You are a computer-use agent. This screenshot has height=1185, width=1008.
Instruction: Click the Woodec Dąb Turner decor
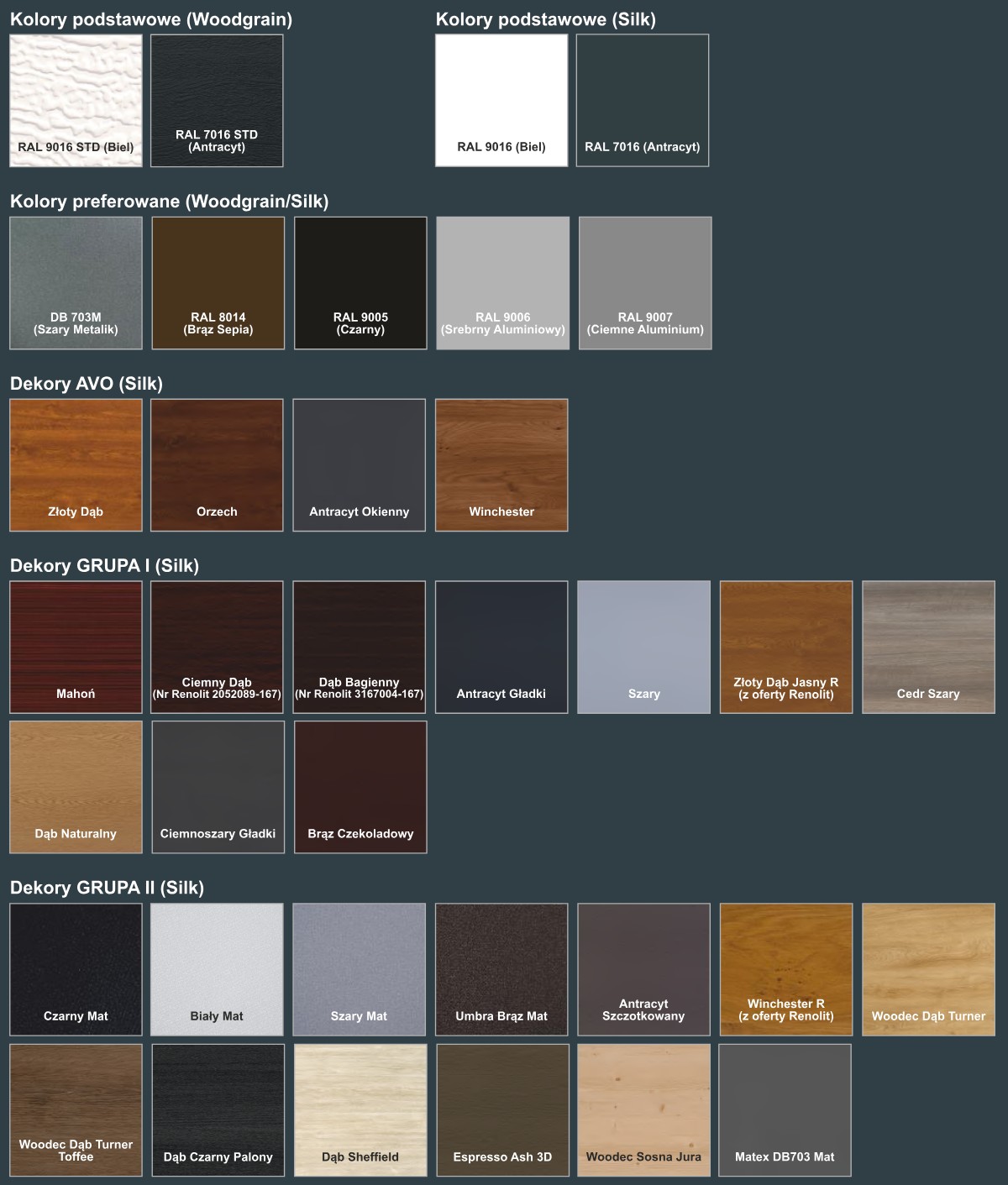[x=928, y=969]
